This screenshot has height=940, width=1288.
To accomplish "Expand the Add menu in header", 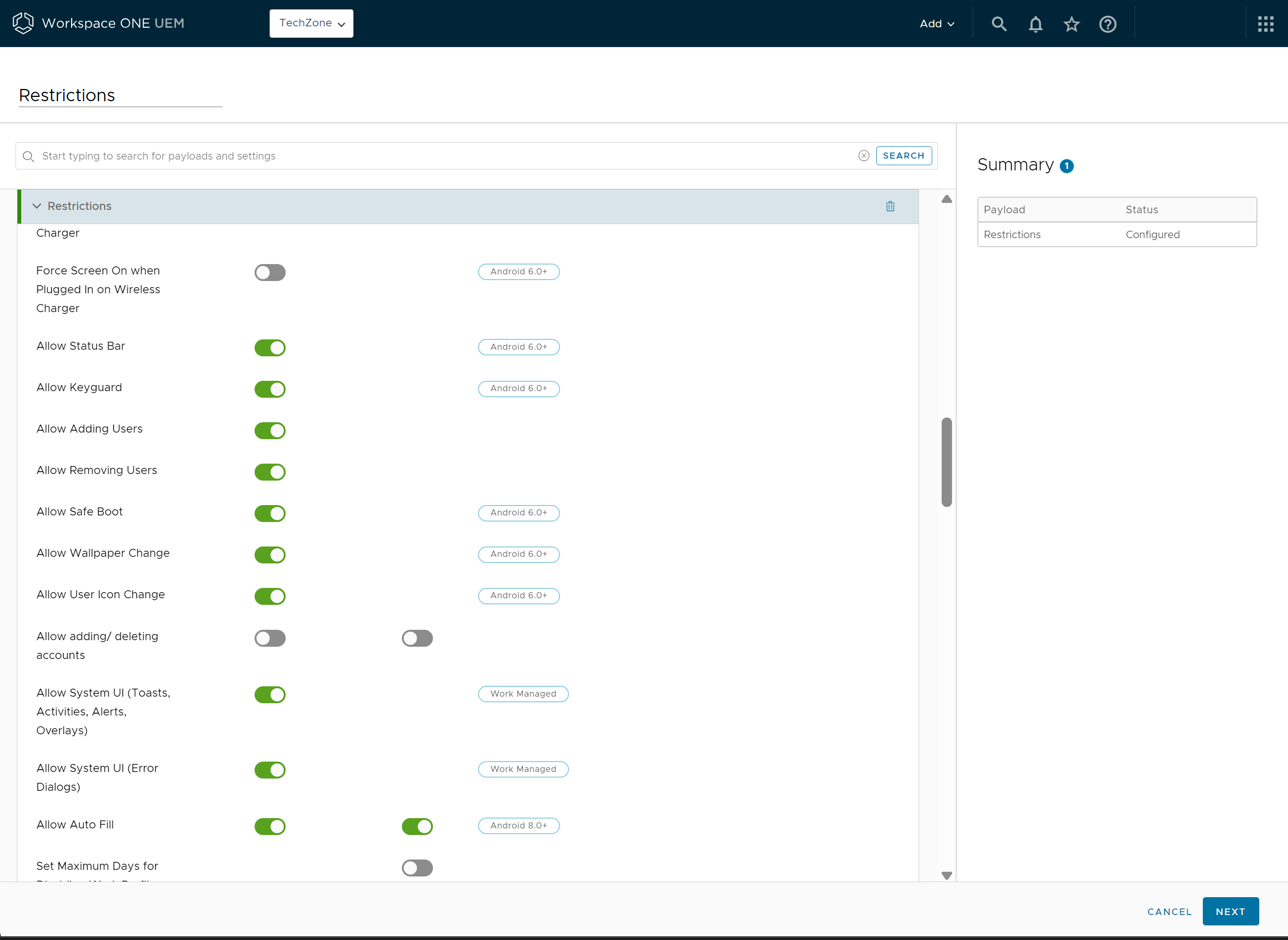I will [936, 24].
